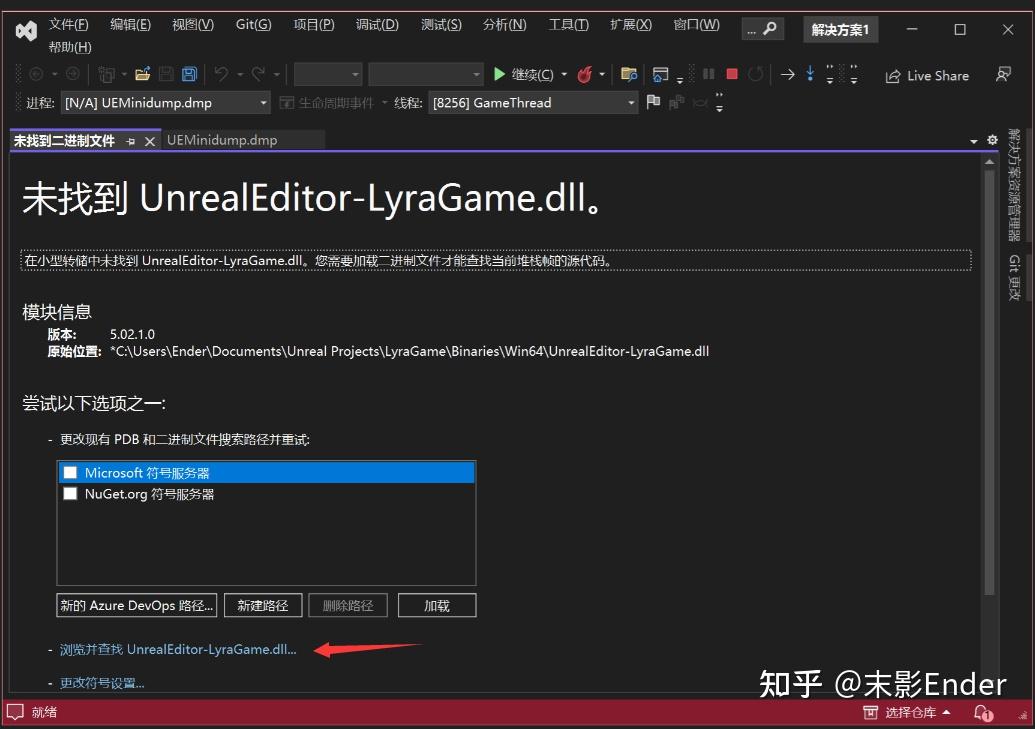Image resolution: width=1035 pixels, height=729 pixels.
Task: Click the Break All pause icon
Action: tap(709, 74)
